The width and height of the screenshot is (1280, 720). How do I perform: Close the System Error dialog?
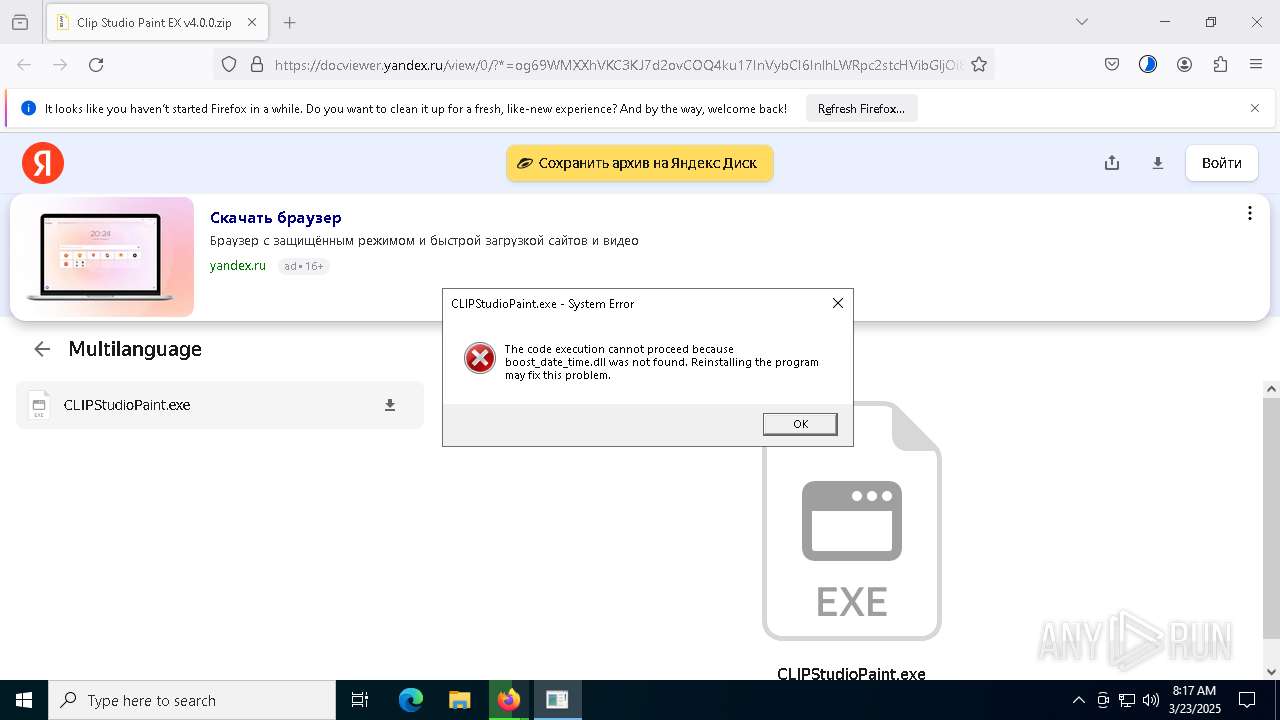(x=838, y=303)
